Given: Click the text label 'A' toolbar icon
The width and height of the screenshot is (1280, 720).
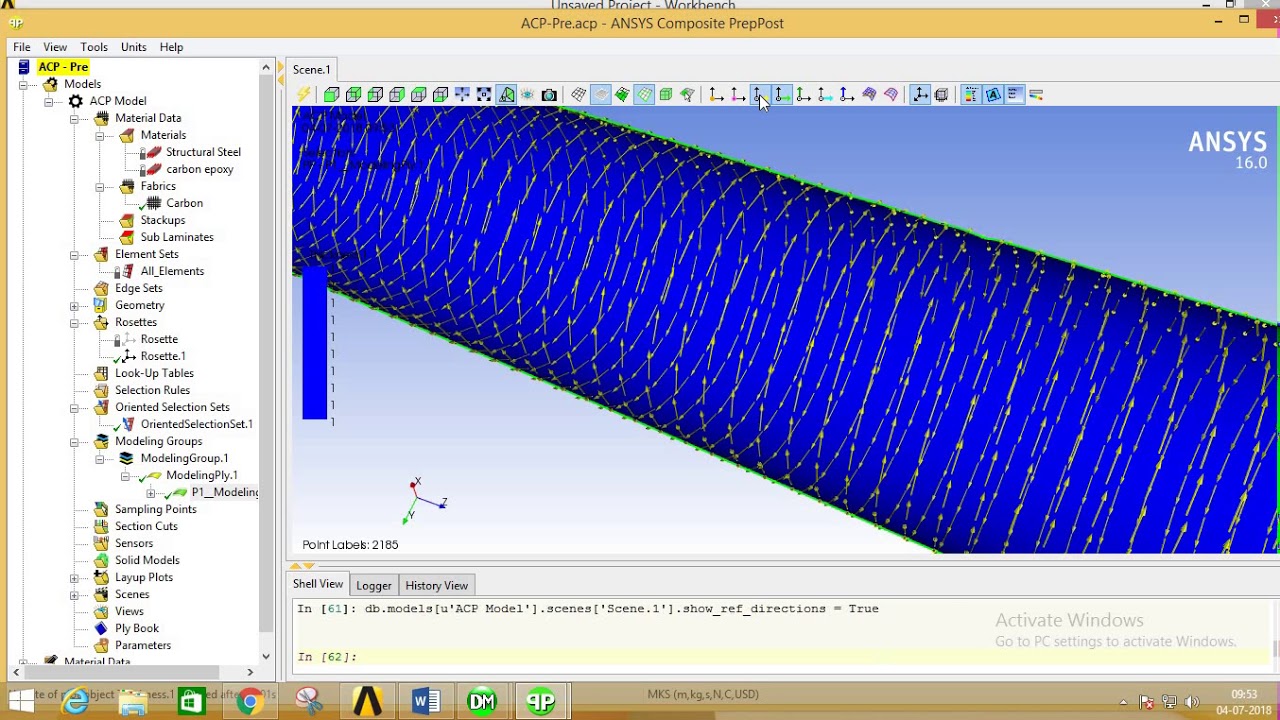Looking at the screenshot, I should tap(993, 95).
